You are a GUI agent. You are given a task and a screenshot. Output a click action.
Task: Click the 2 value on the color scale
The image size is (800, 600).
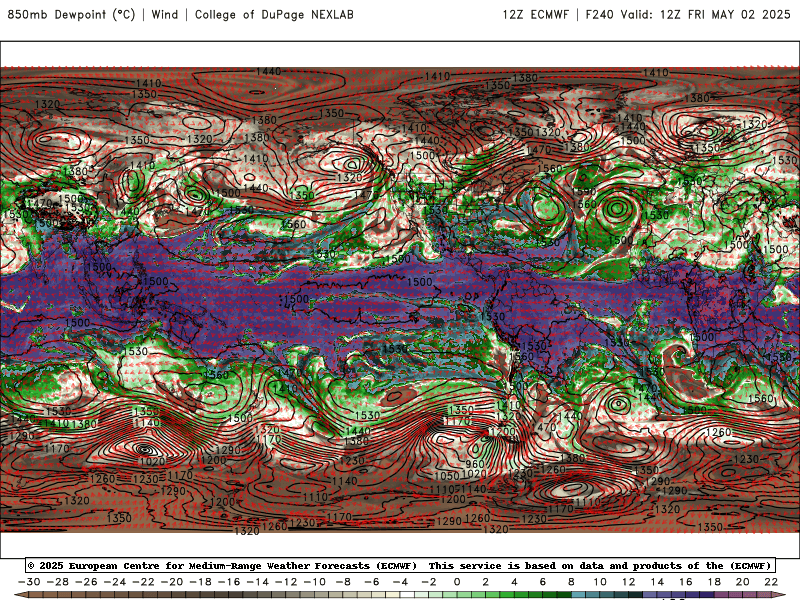pyautogui.click(x=486, y=582)
